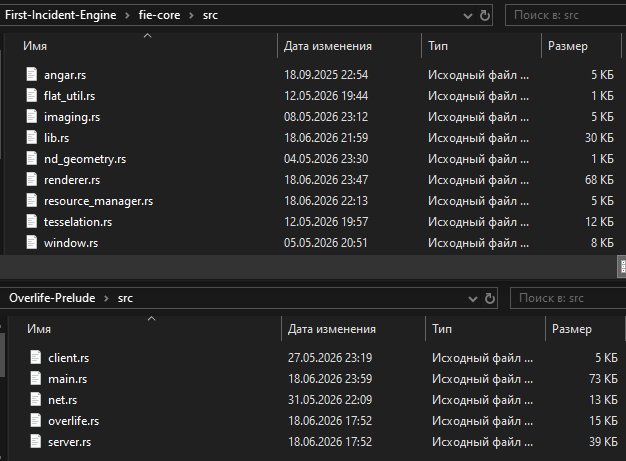Go to First-Incident-Engine breadcrumb folder
Viewport: 626px width, 461px height.
click(x=61, y=15)
